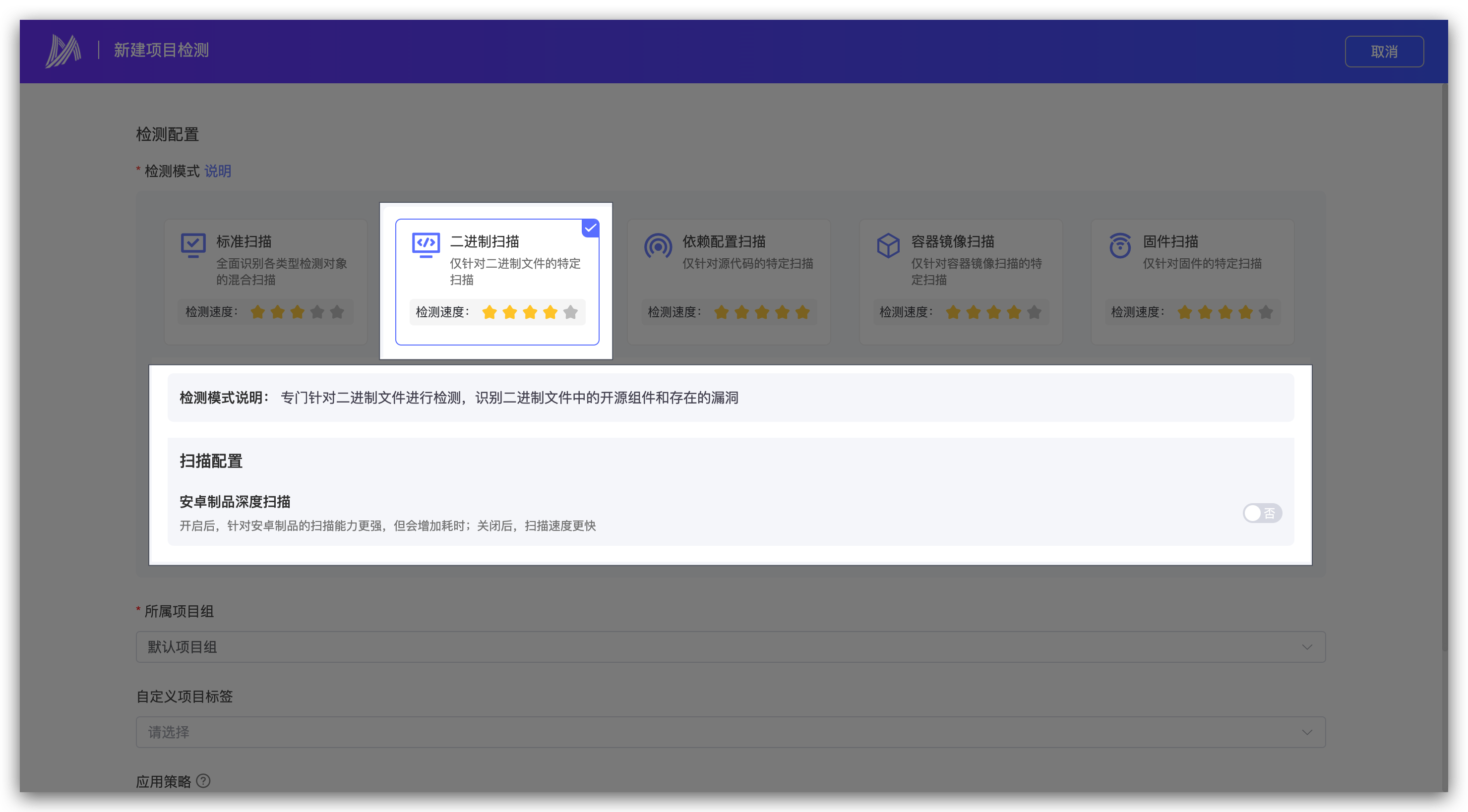Click the firmware scan icon

coord(1120,245)
